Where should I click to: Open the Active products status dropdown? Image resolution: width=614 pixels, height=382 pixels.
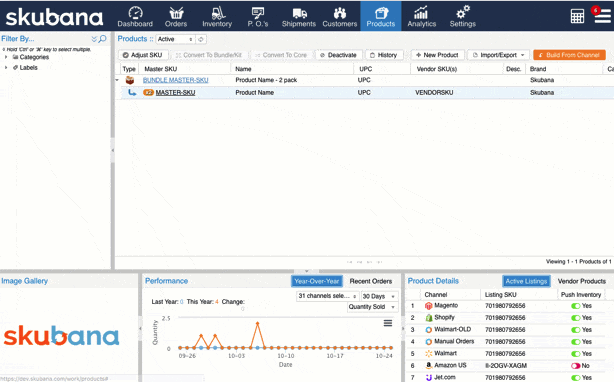click(x=175, y=39)
